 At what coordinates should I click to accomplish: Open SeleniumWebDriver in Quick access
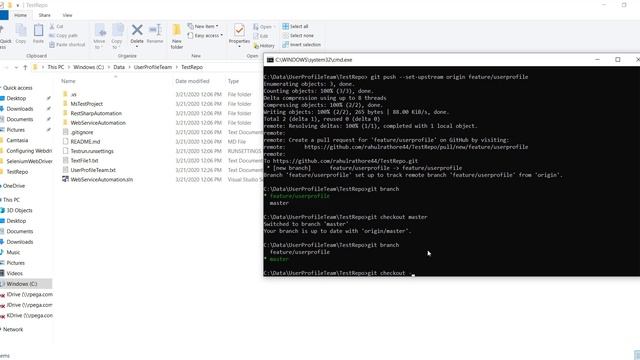29,161
